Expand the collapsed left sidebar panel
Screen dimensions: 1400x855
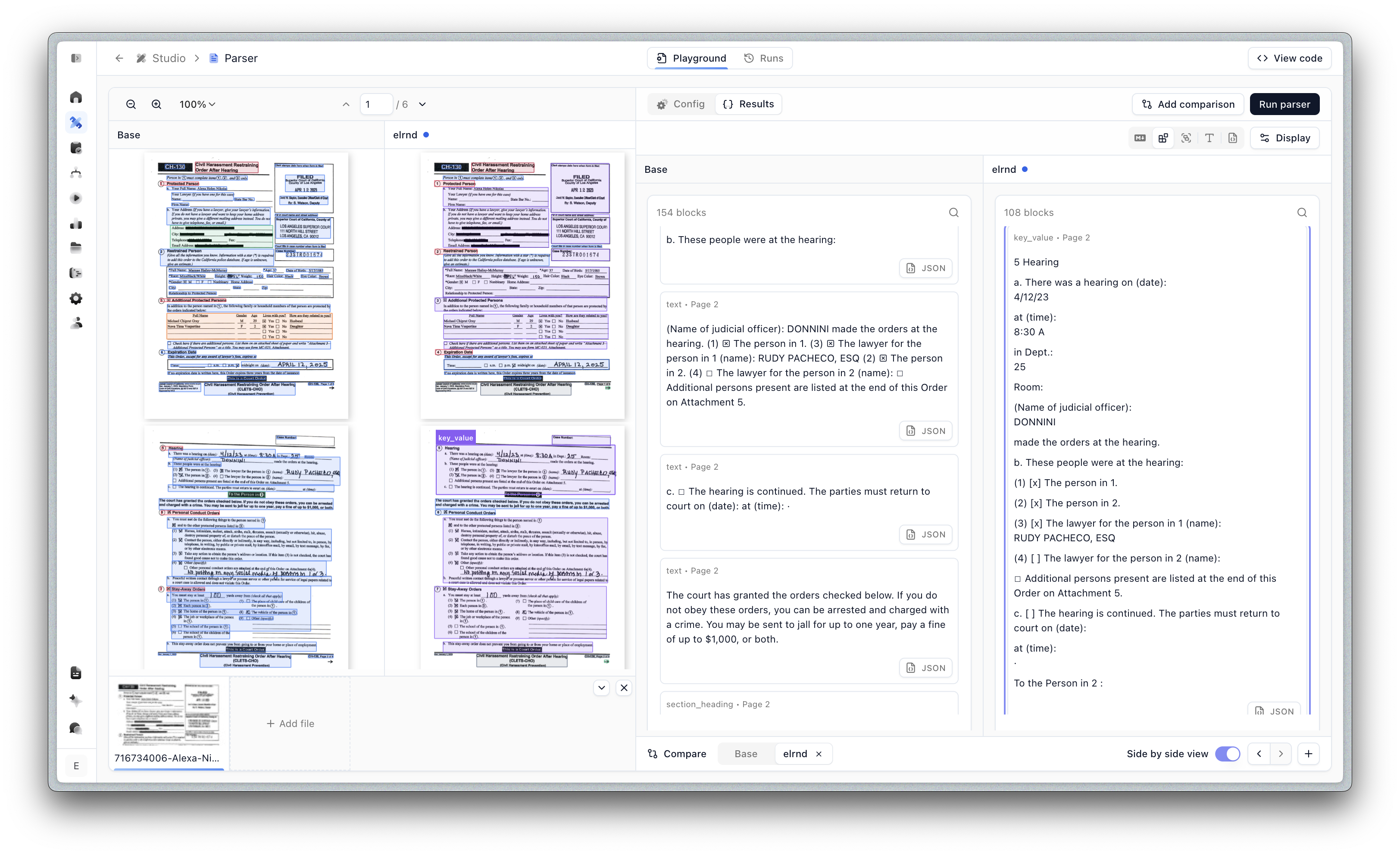76,58
